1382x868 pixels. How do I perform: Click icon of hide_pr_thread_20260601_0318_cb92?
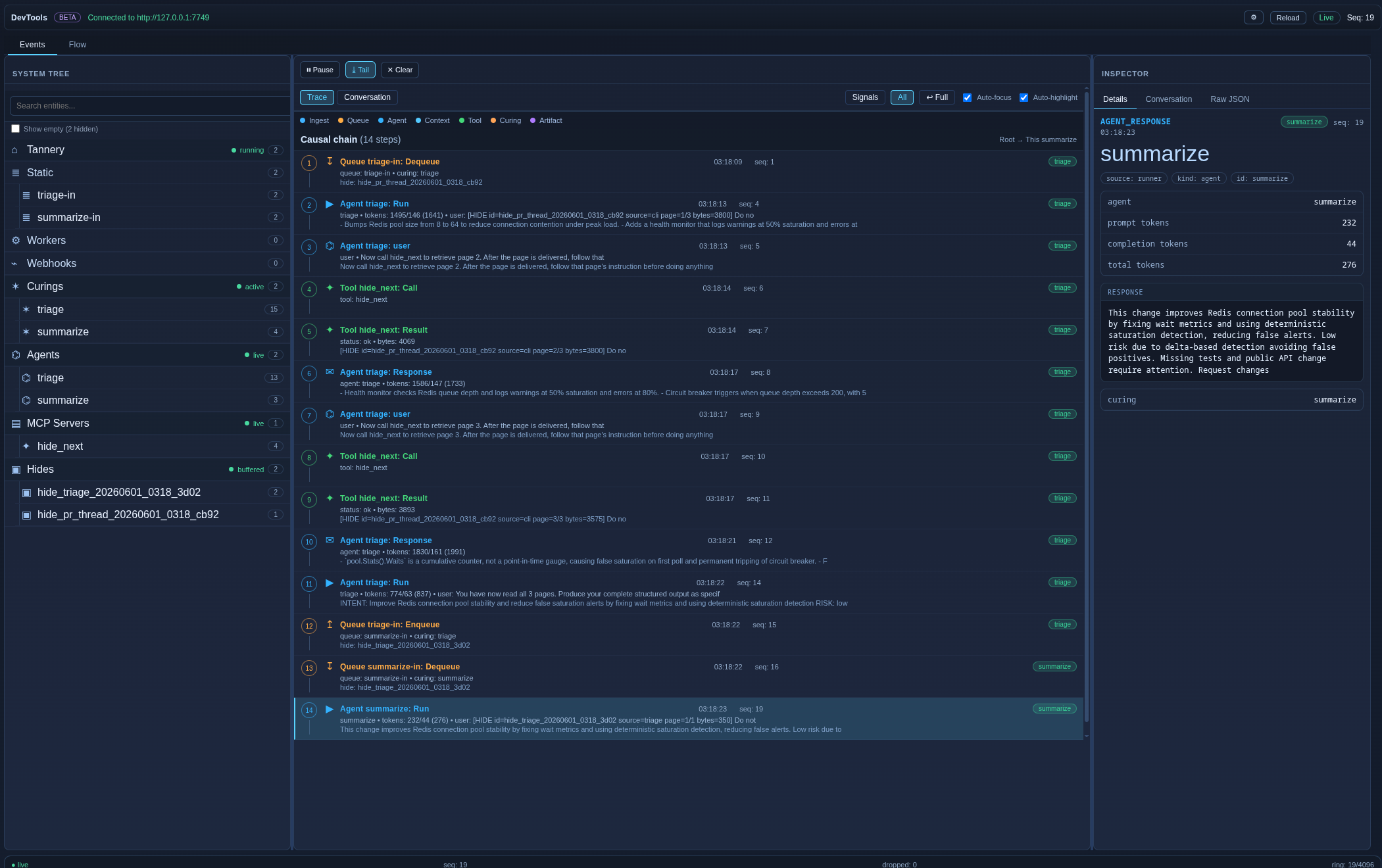click(x=26, y=515)
